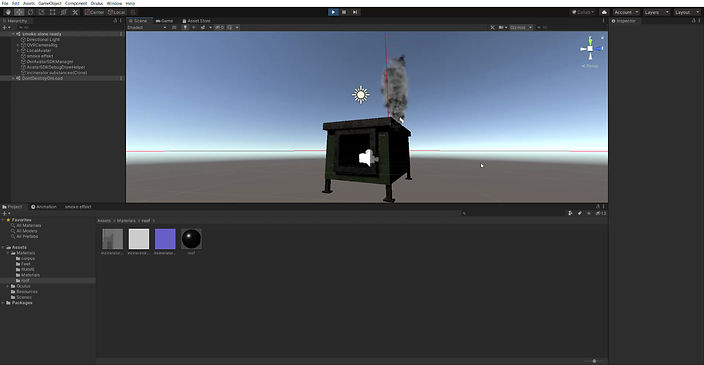Switch to the Animation tab

[x=44, y=207]
